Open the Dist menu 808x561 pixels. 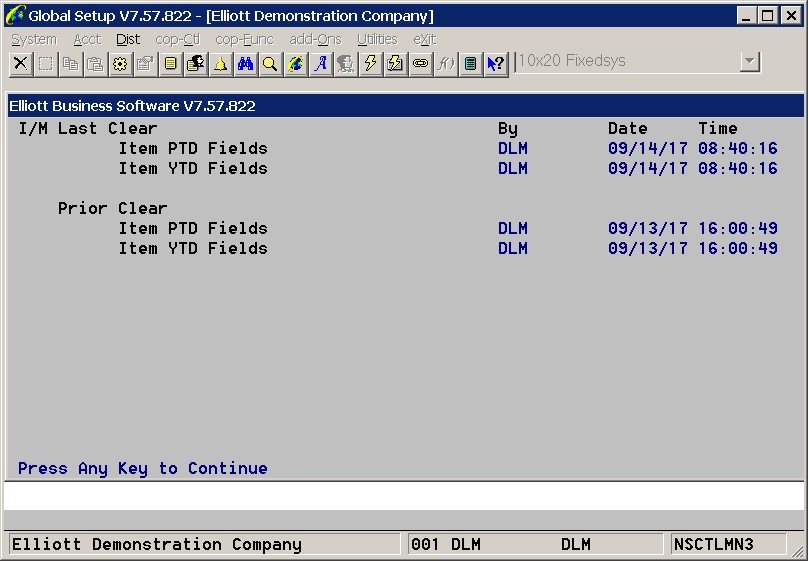coord(128,40)
